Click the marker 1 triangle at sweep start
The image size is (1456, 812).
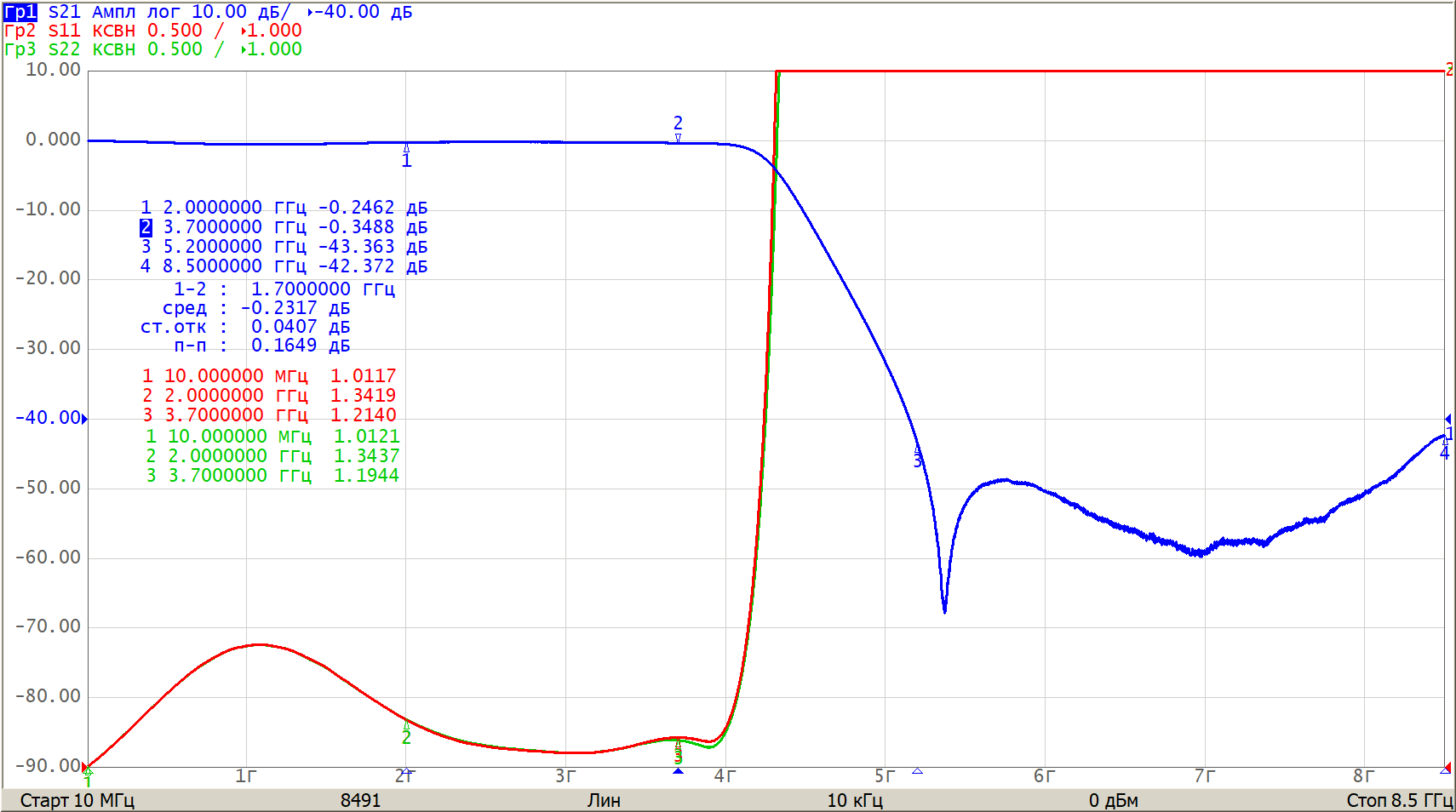point(88,773)
